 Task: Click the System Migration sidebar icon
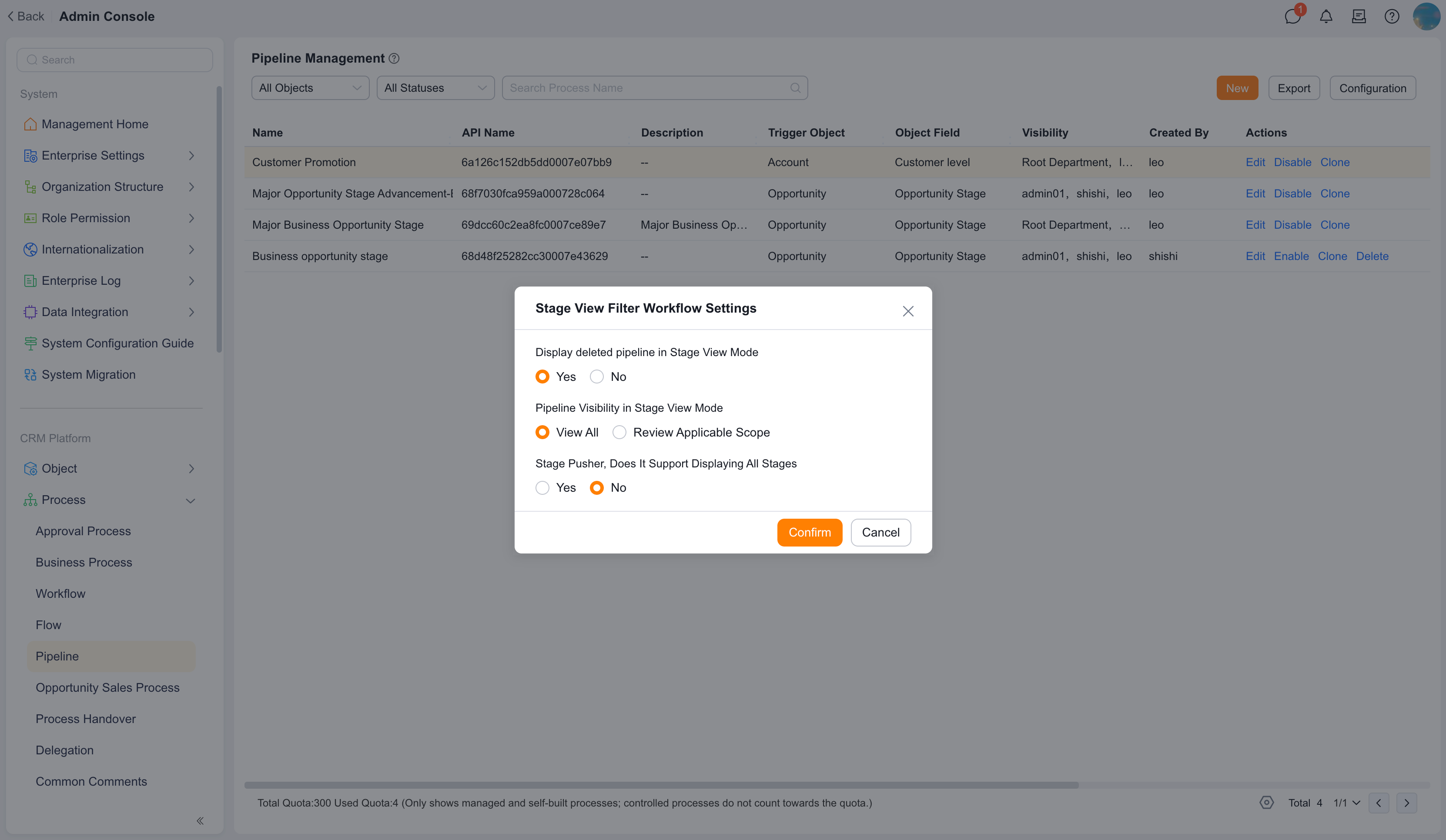point(30,374)
